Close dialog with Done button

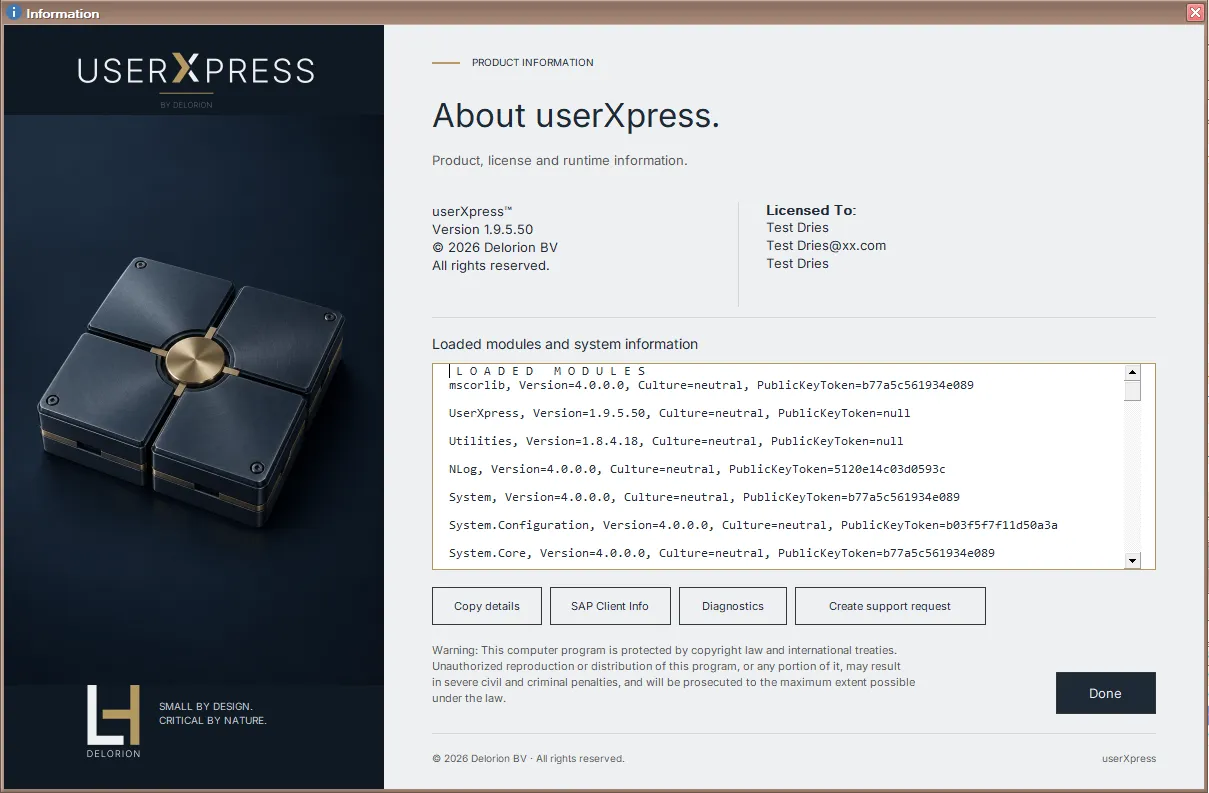[x=1105, y=693]
